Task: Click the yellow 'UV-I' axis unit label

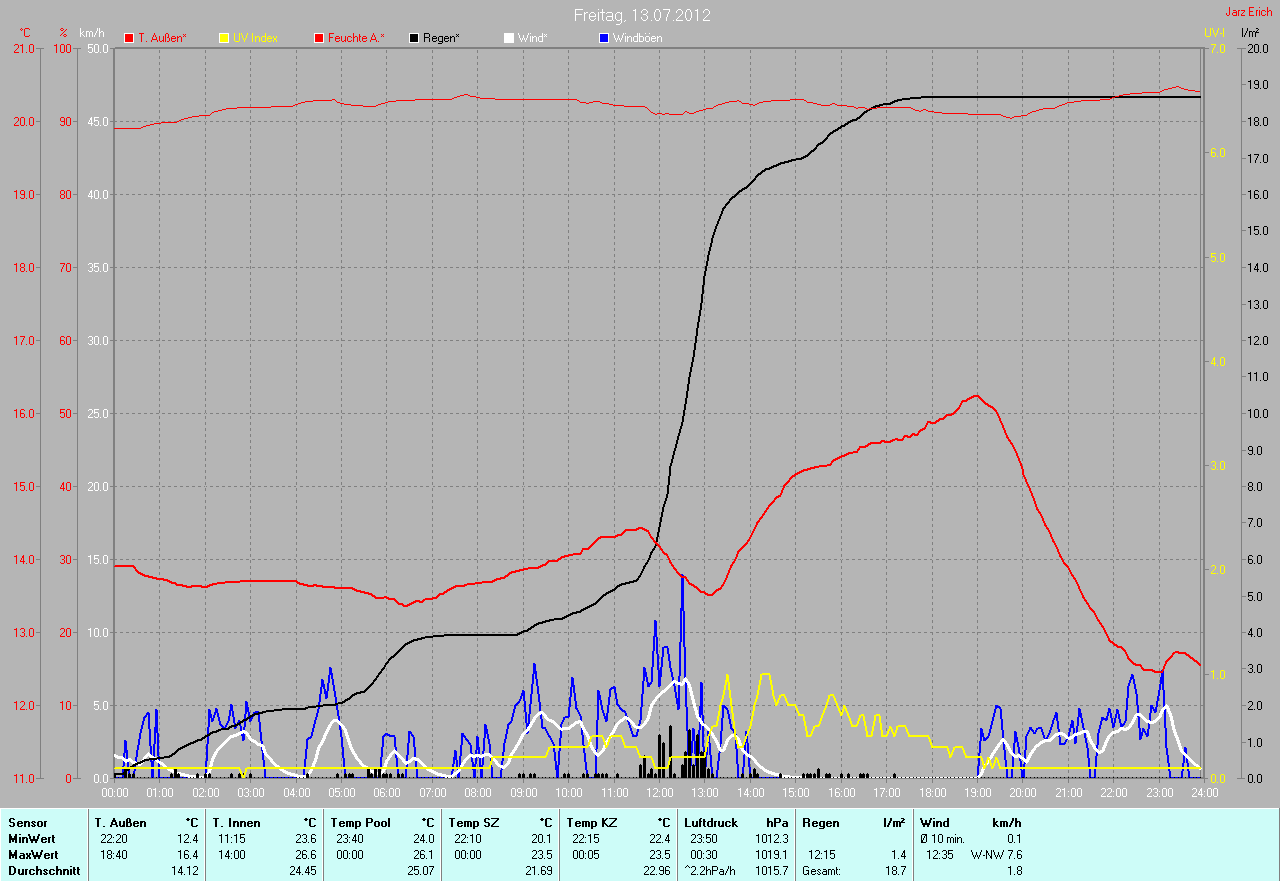Action: click(1214, 33)
